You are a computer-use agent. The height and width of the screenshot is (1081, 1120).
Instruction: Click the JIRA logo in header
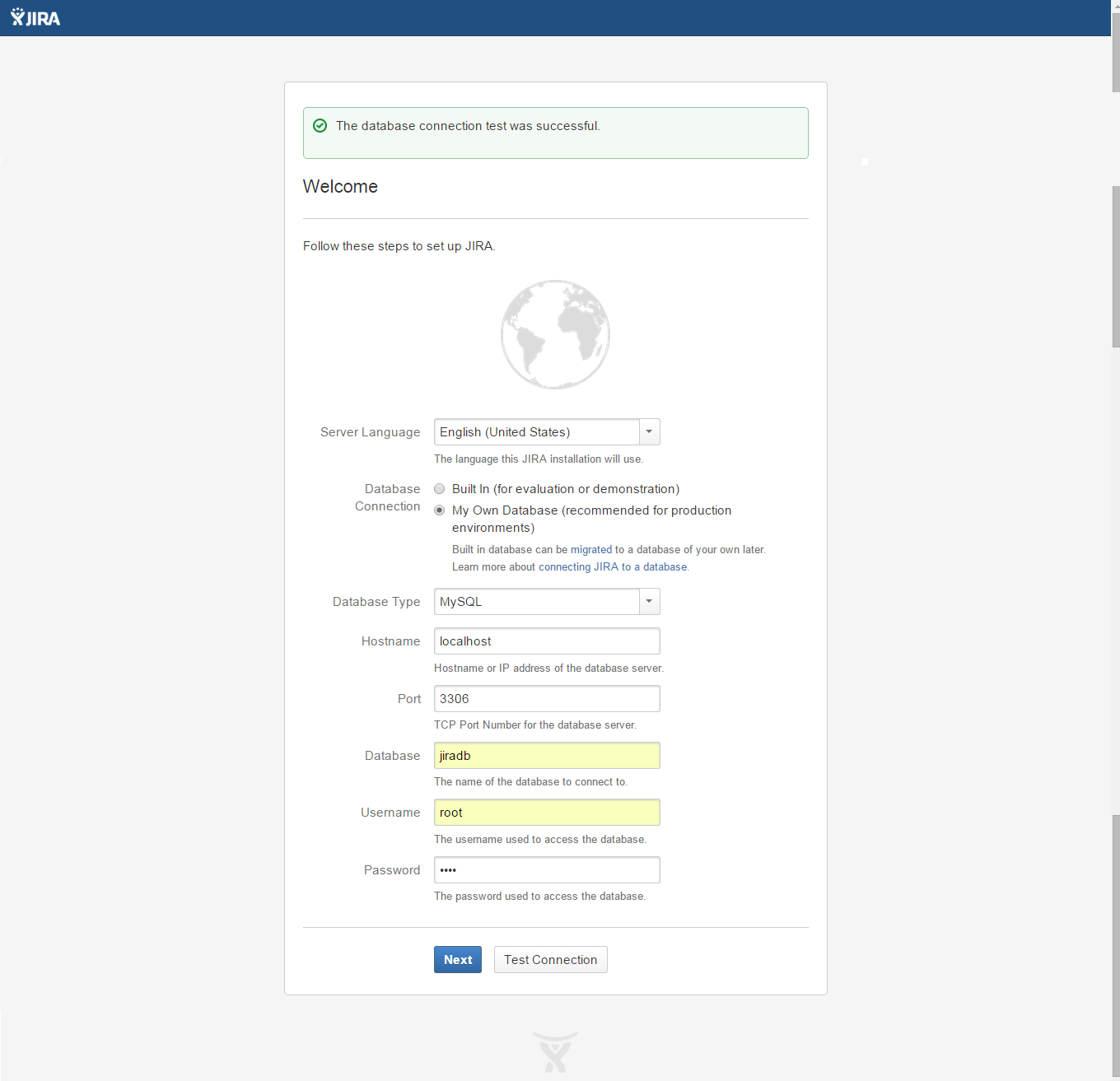click(x=35, y=18)
